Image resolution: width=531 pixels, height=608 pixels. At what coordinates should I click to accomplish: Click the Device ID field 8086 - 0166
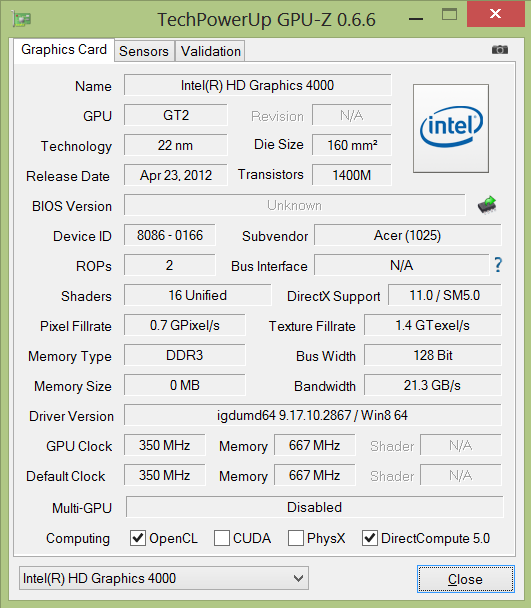coord(170,235)
